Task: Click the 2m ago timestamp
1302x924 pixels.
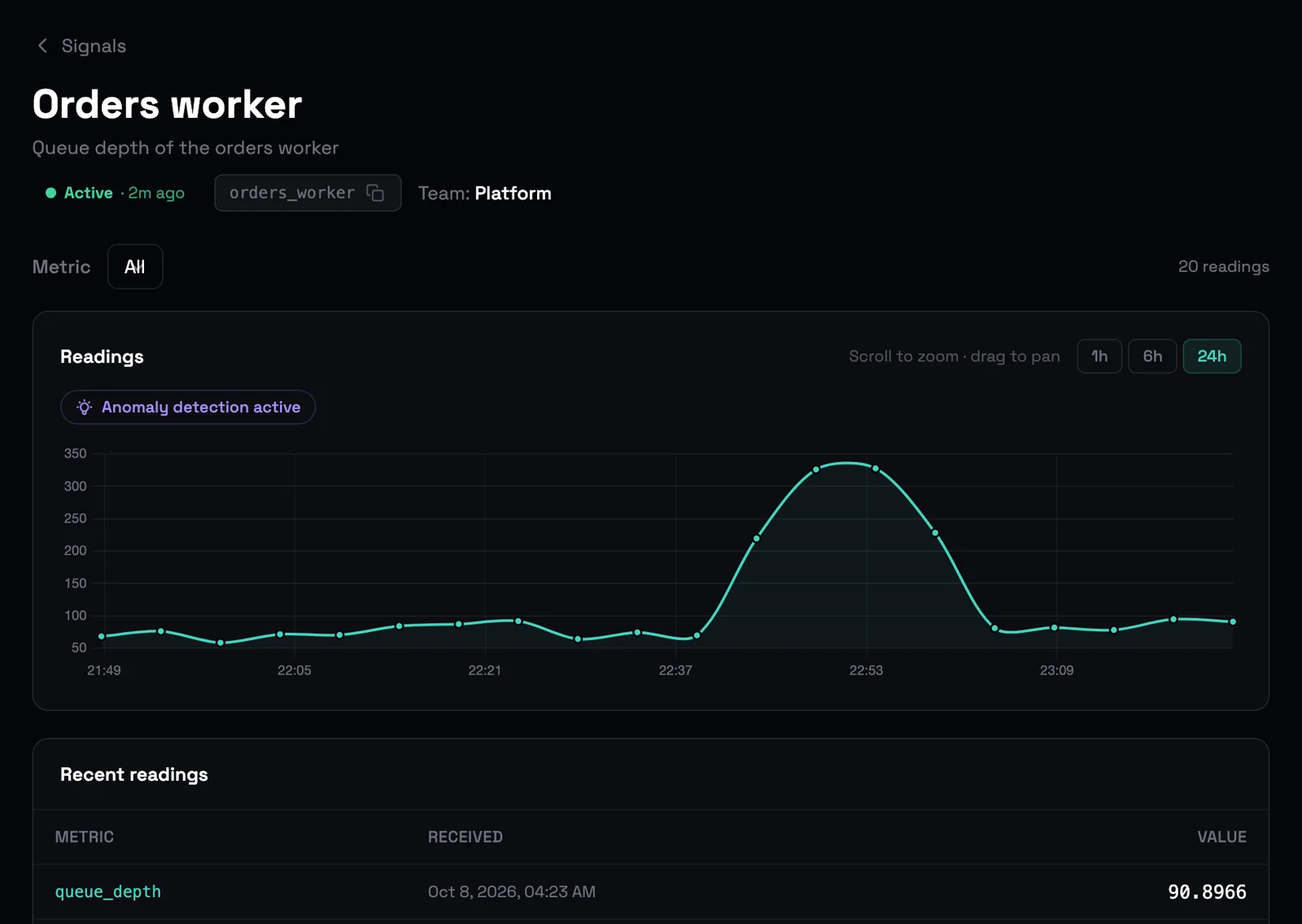Action: 156,193
